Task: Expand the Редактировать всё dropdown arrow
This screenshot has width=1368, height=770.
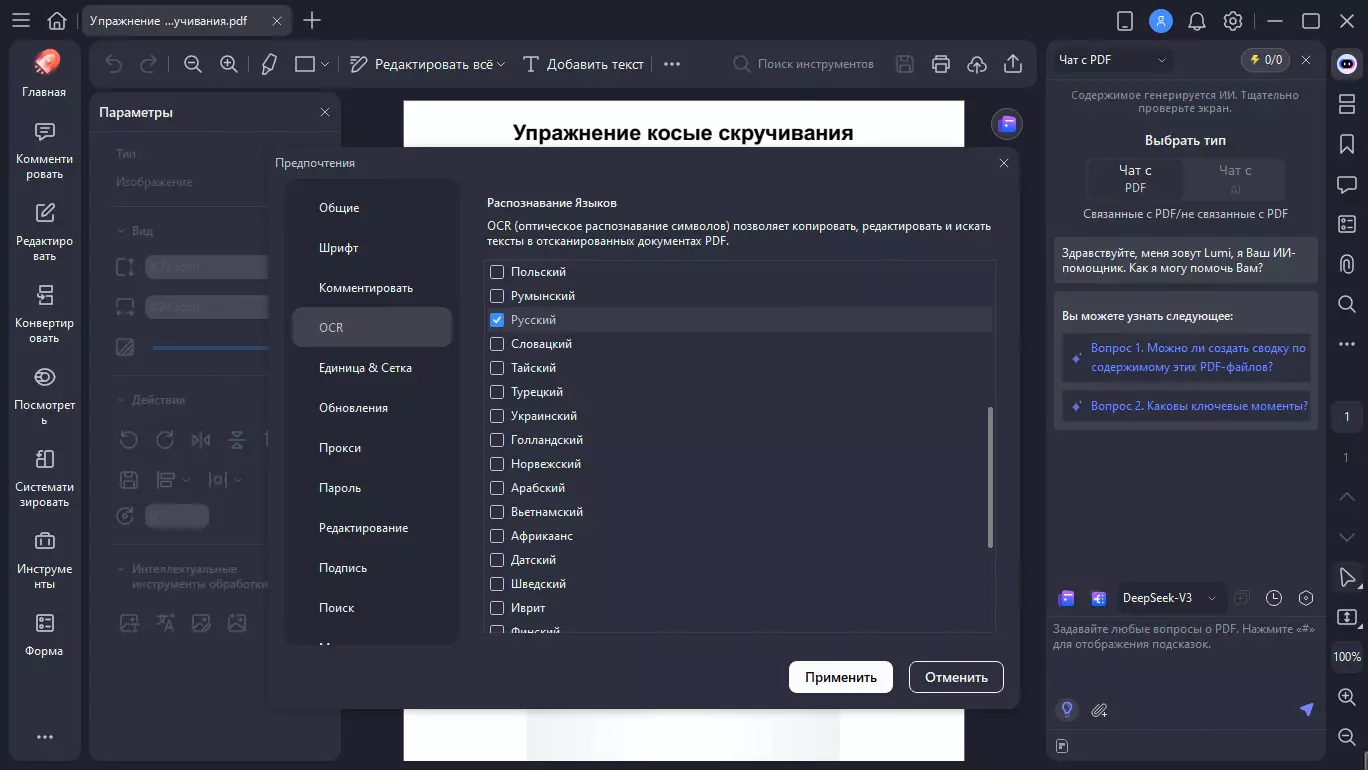Action: tap(500, 62)
